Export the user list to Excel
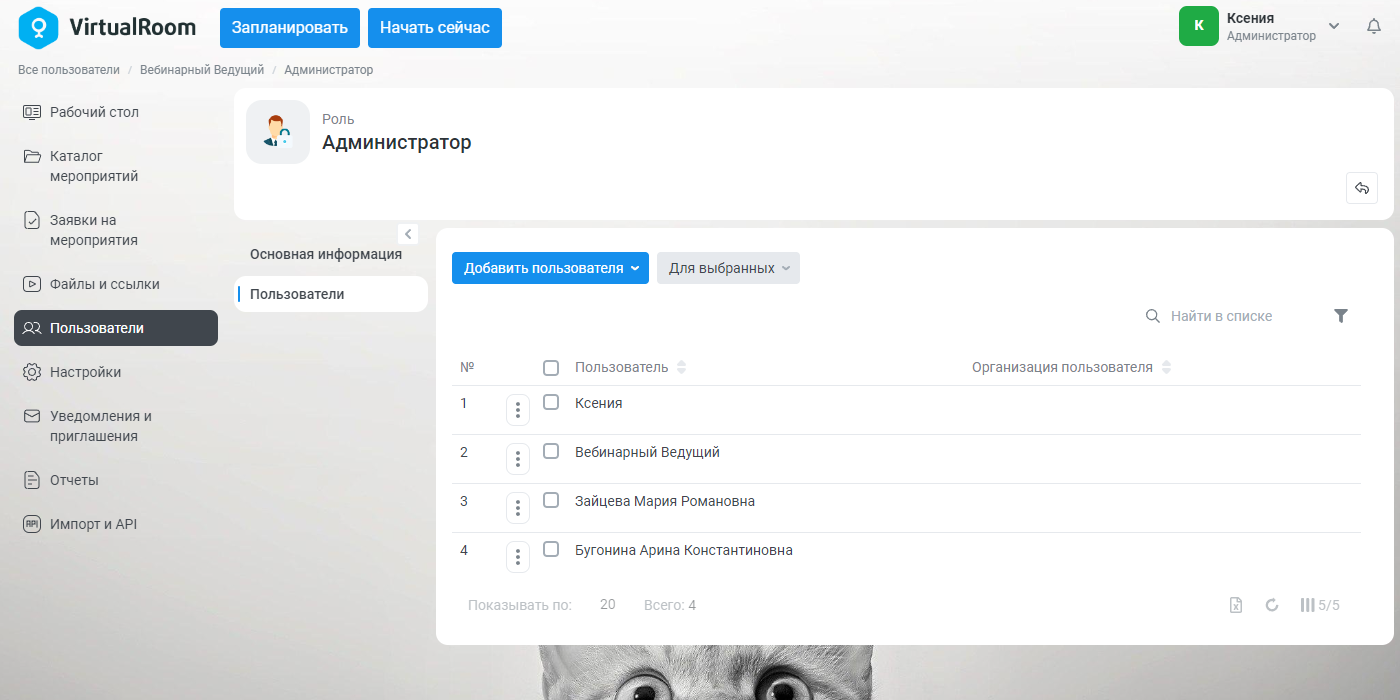1400x700 pixels. click(1236, 605)
